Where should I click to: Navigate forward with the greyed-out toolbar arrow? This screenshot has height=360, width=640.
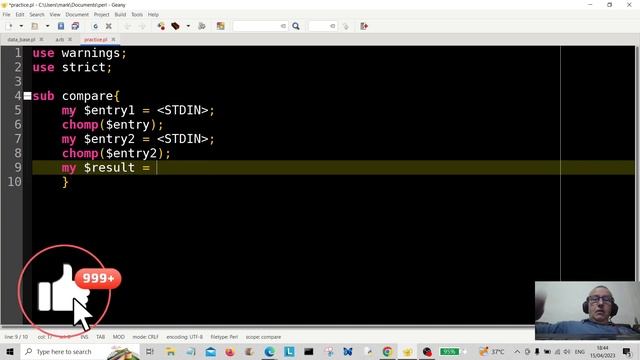click(x=142, y=26)
